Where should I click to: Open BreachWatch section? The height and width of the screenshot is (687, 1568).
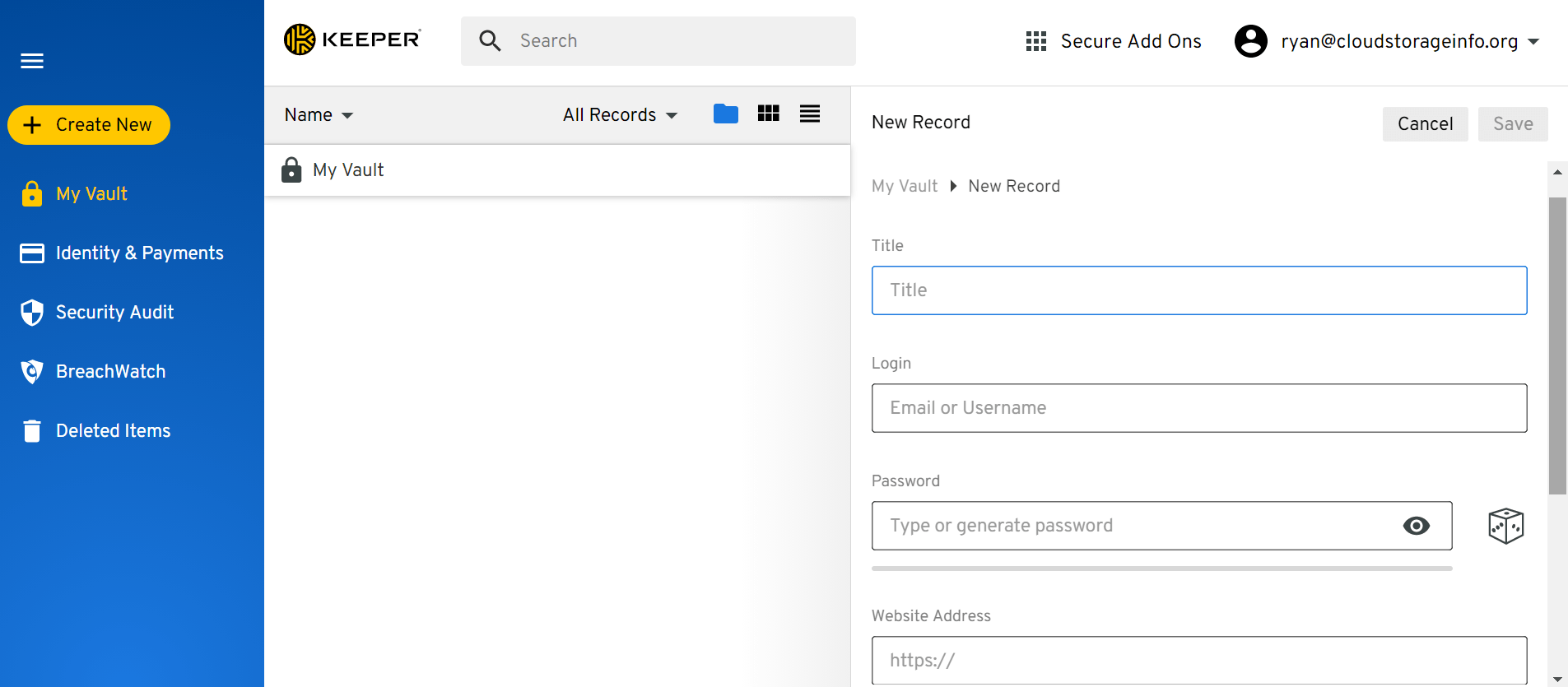111,371
